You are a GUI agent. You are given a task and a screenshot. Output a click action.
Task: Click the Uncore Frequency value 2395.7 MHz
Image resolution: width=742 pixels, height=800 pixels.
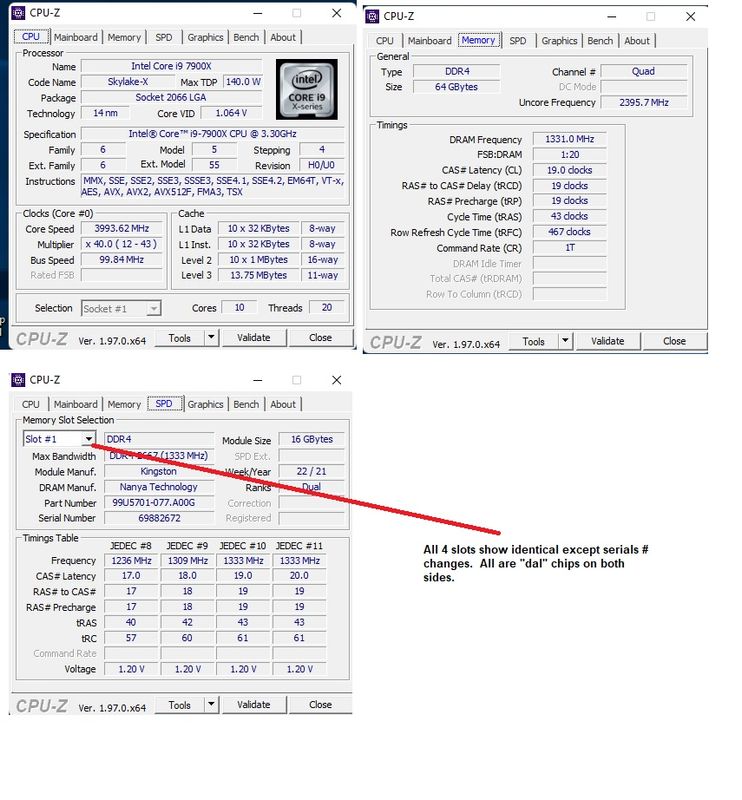point(644,102)
